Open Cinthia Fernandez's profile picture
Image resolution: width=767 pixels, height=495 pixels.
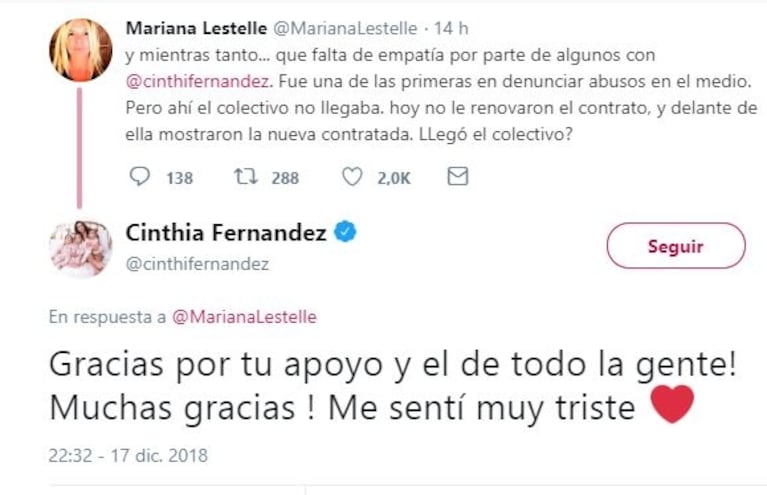pos(81,246)
